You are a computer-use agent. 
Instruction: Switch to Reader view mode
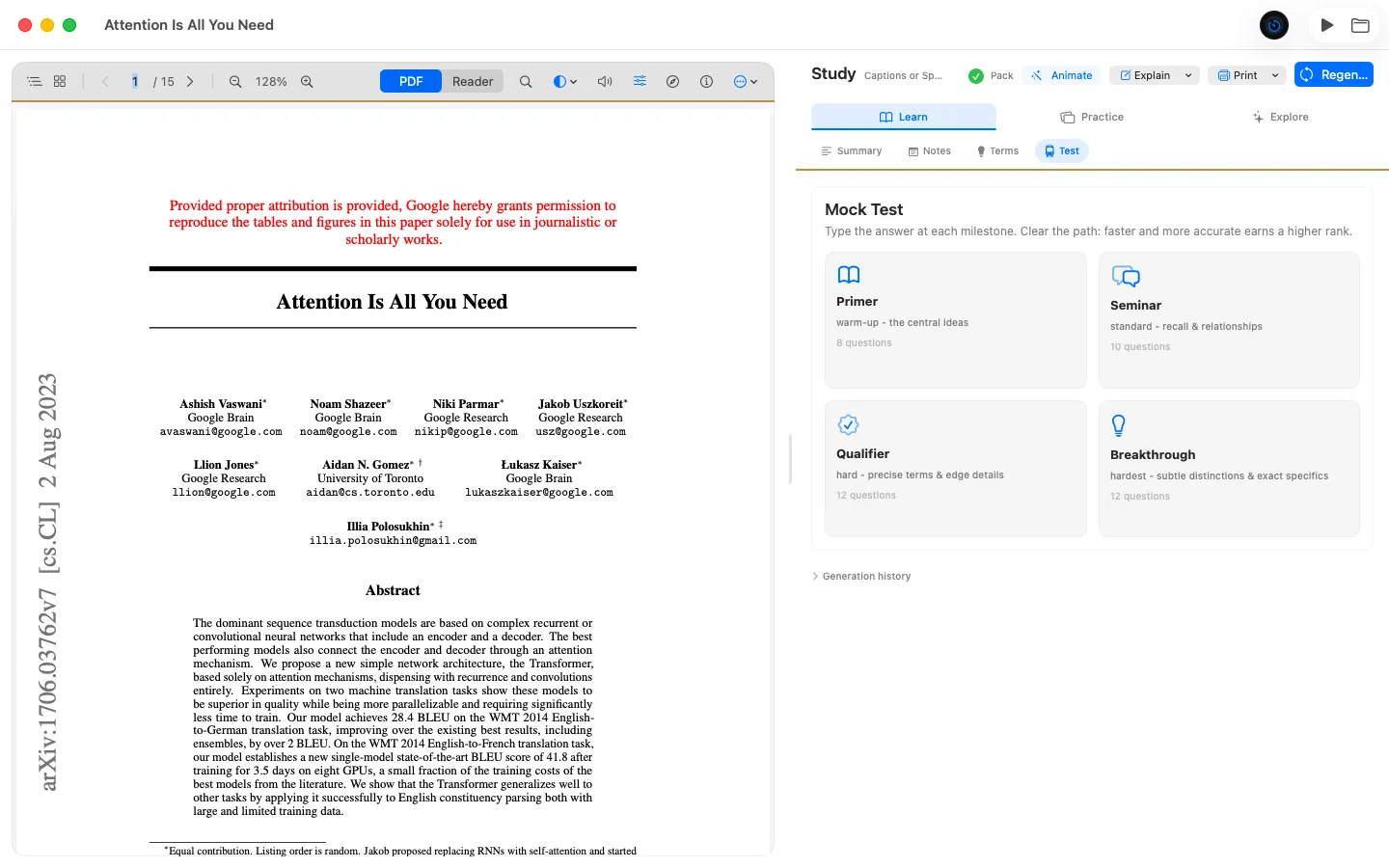click(473, 82)
